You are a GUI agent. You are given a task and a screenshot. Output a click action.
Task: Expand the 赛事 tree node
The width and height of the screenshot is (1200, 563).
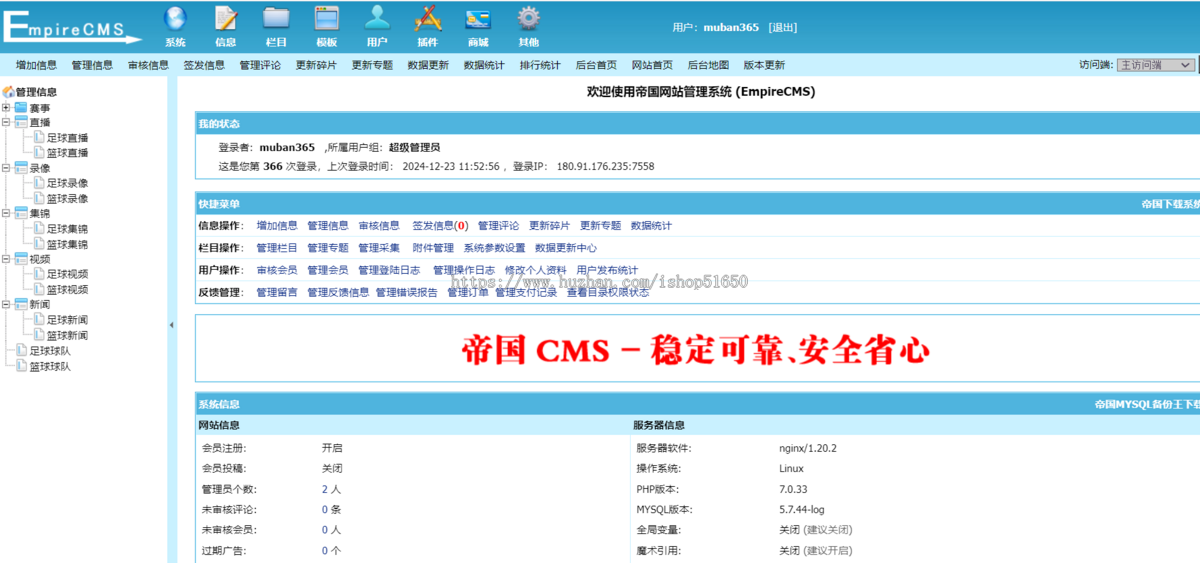(x=7, y=108)
